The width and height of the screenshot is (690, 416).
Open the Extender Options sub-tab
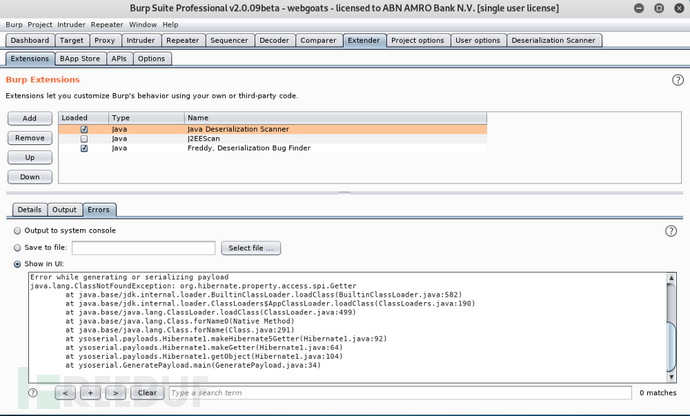[x=151, y=59]
